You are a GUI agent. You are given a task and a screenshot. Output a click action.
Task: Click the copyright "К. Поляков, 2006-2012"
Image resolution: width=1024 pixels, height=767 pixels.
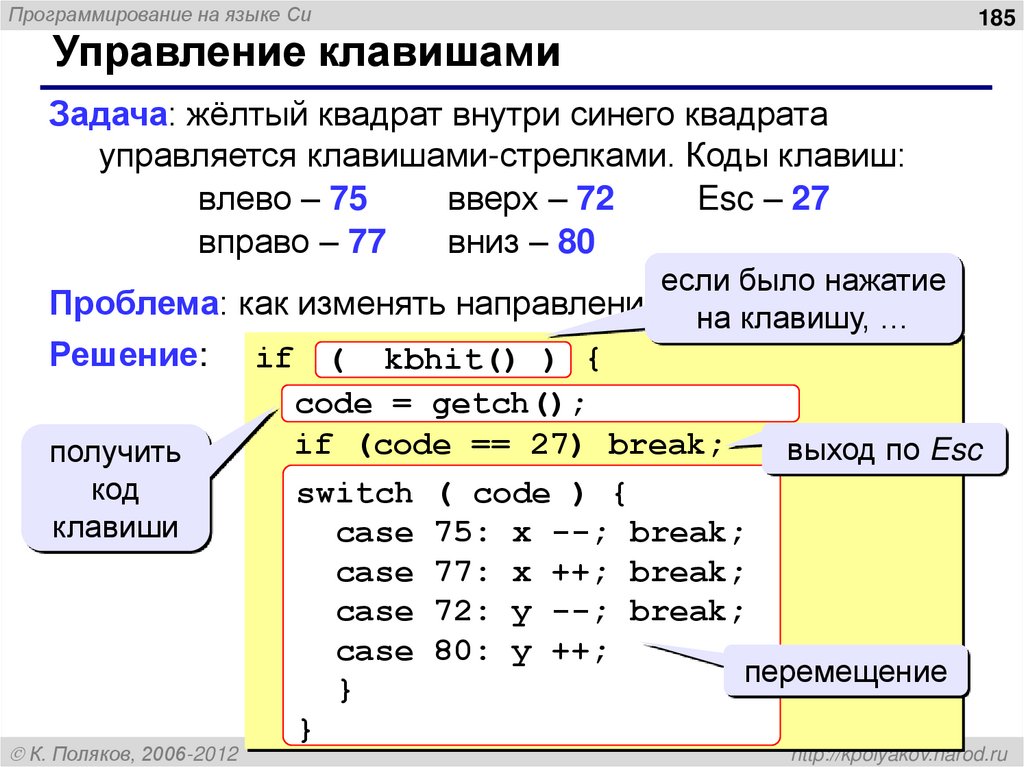[x=125, y=754]
